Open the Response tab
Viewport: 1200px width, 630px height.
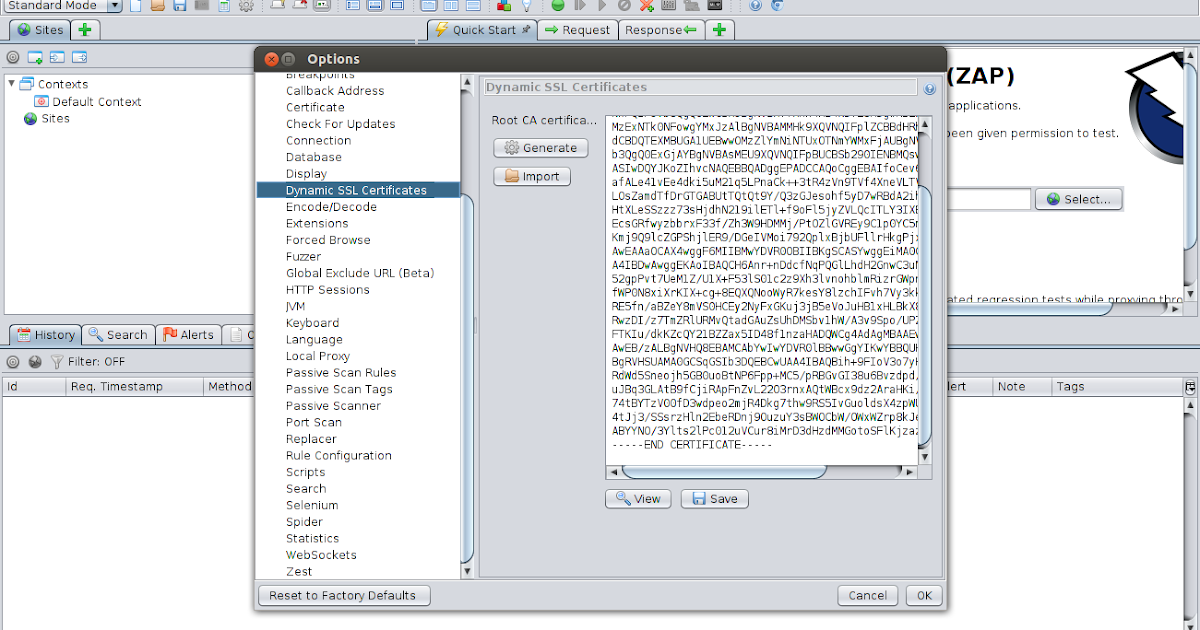pos(660,30)
